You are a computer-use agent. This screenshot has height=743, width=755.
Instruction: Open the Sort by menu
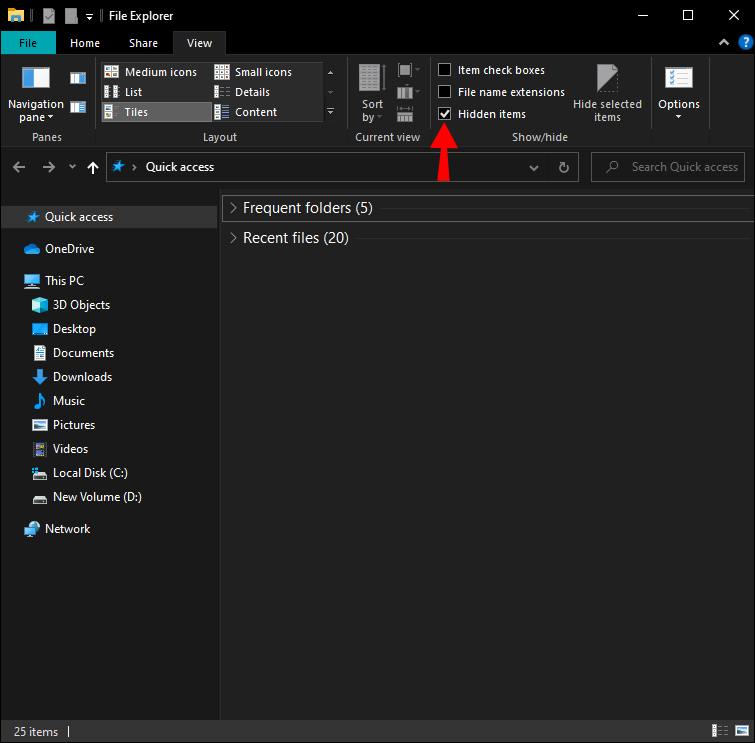tap(372, 93)
